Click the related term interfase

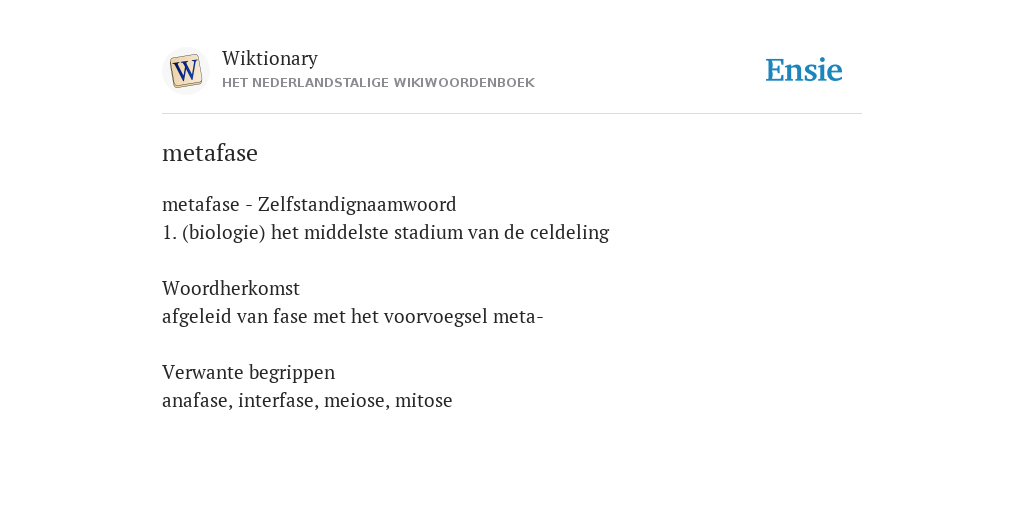(x=277, y=401)
